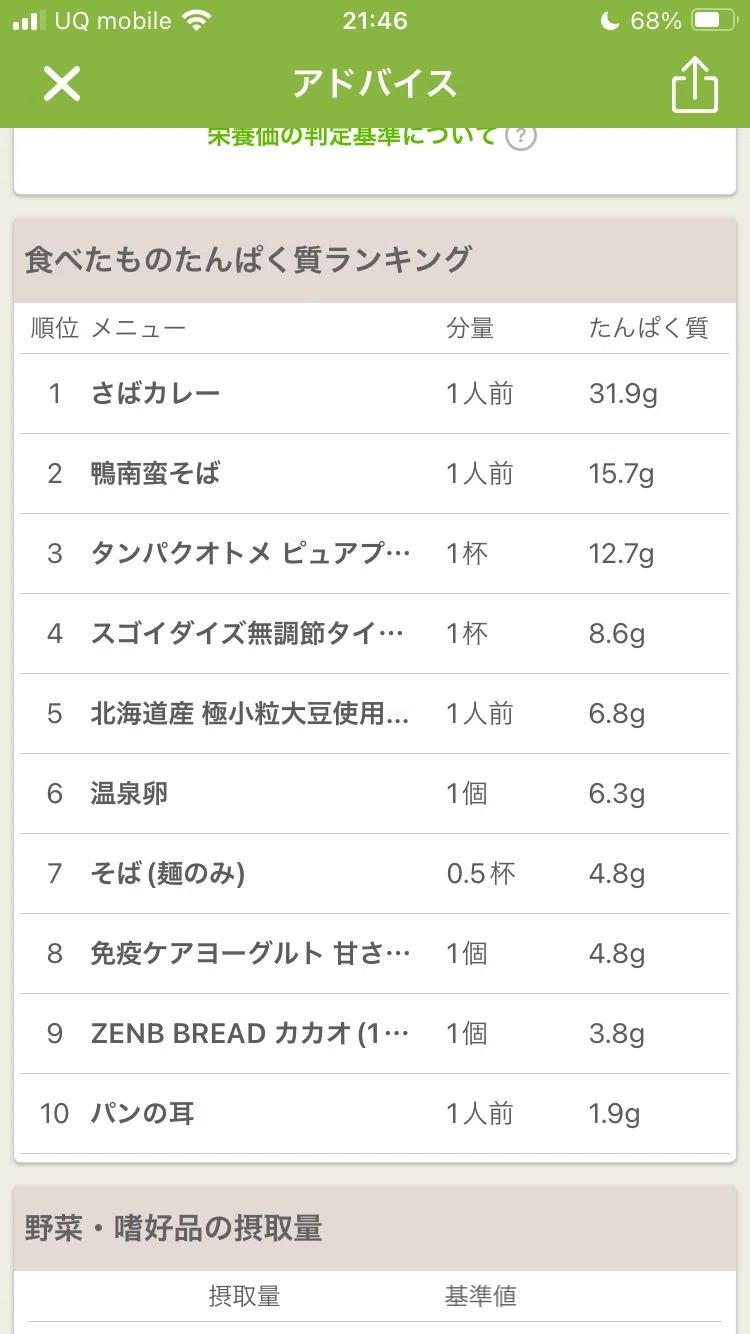Open the question mark help icon
750x1334 pixels.
pos(520,136)
